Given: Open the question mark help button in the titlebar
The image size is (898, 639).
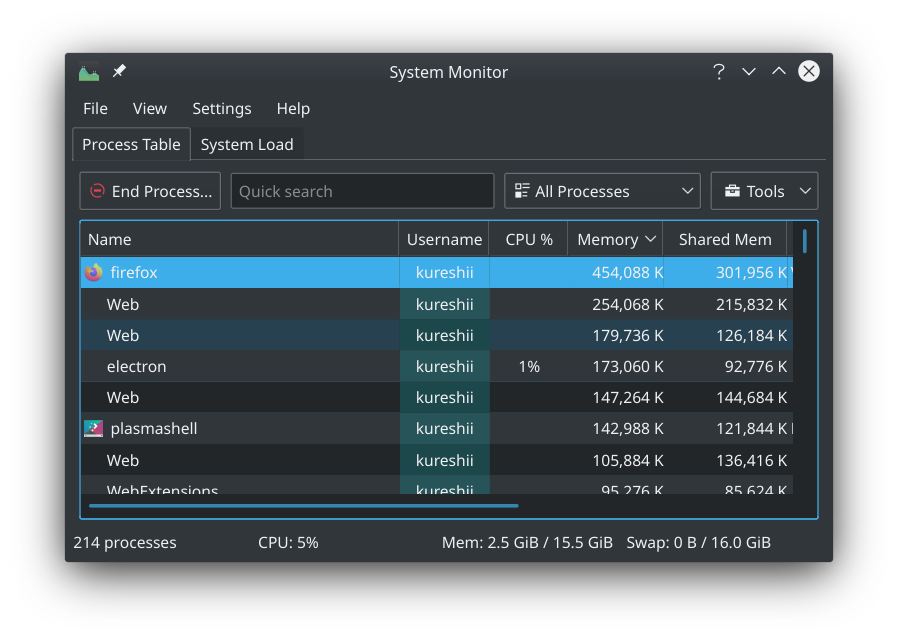Looking at the screenshot, I should point(719,72).
